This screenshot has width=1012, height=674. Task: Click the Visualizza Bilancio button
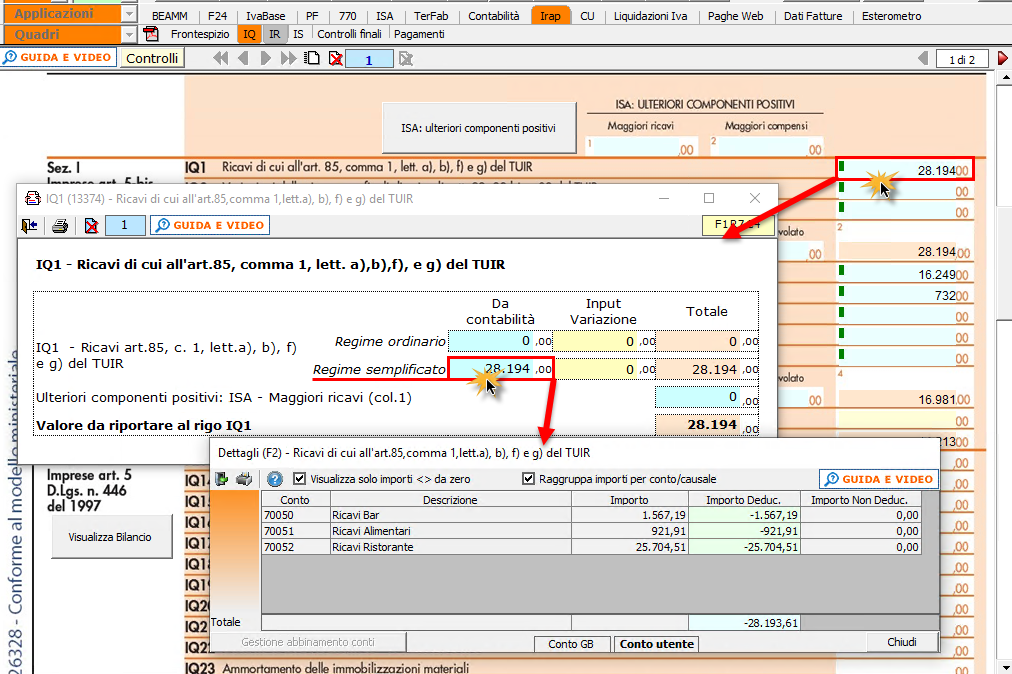pyautogui.click(x=110, y=536)
